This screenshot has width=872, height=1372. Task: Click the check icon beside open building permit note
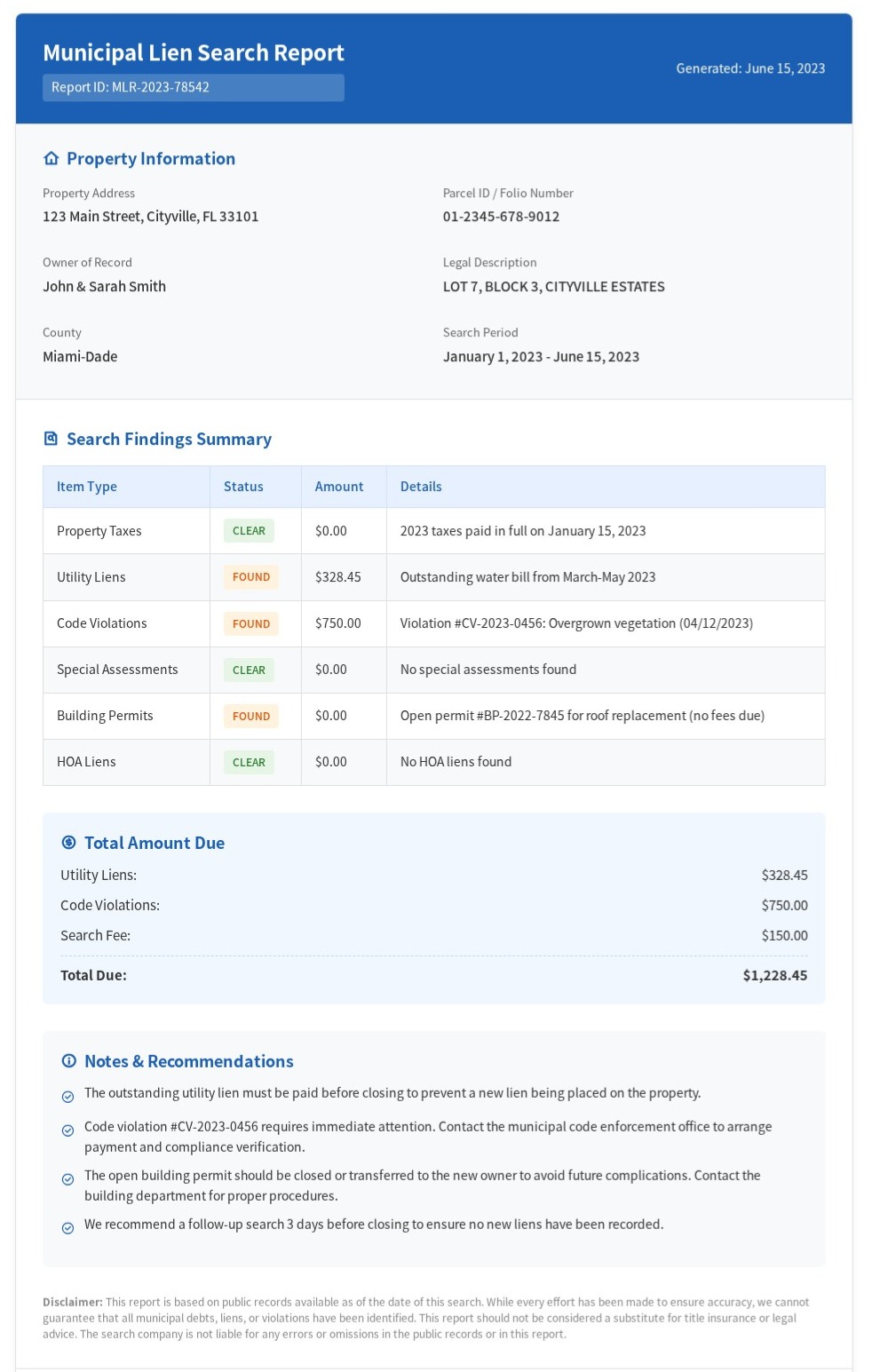[67, 1179]
